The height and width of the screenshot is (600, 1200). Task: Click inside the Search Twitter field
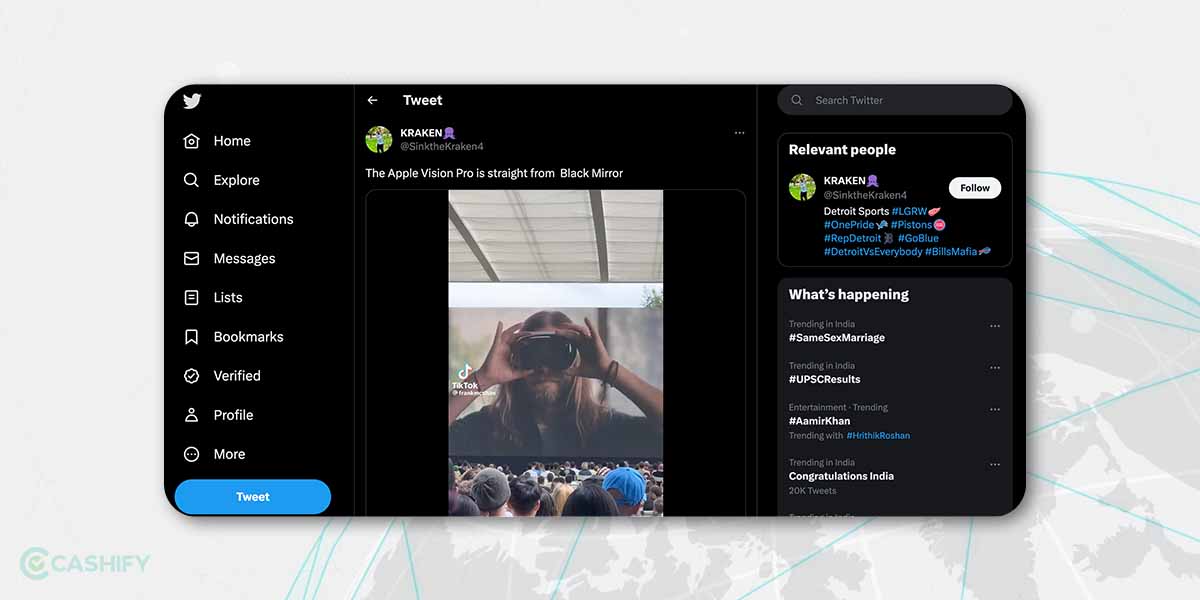pyautogui.click(x=900, y=100)
